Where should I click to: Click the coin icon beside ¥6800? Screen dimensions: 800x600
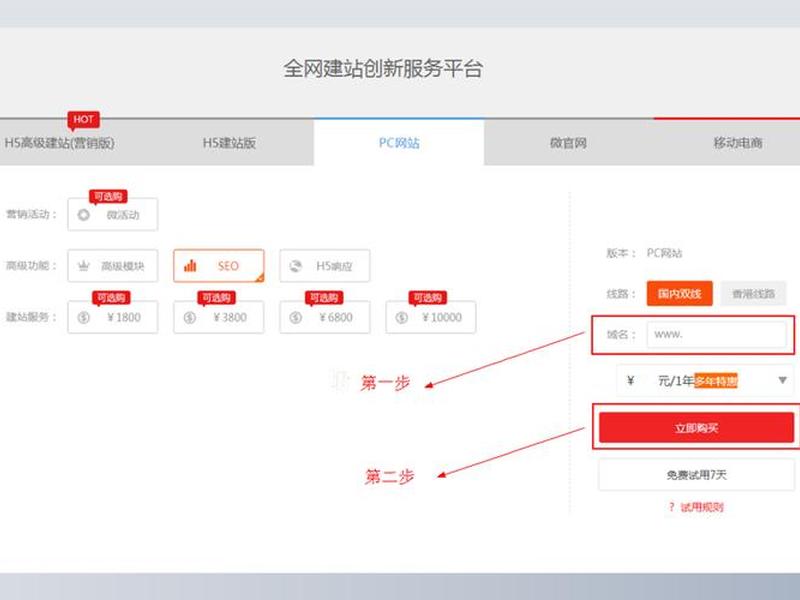point(296,317)
